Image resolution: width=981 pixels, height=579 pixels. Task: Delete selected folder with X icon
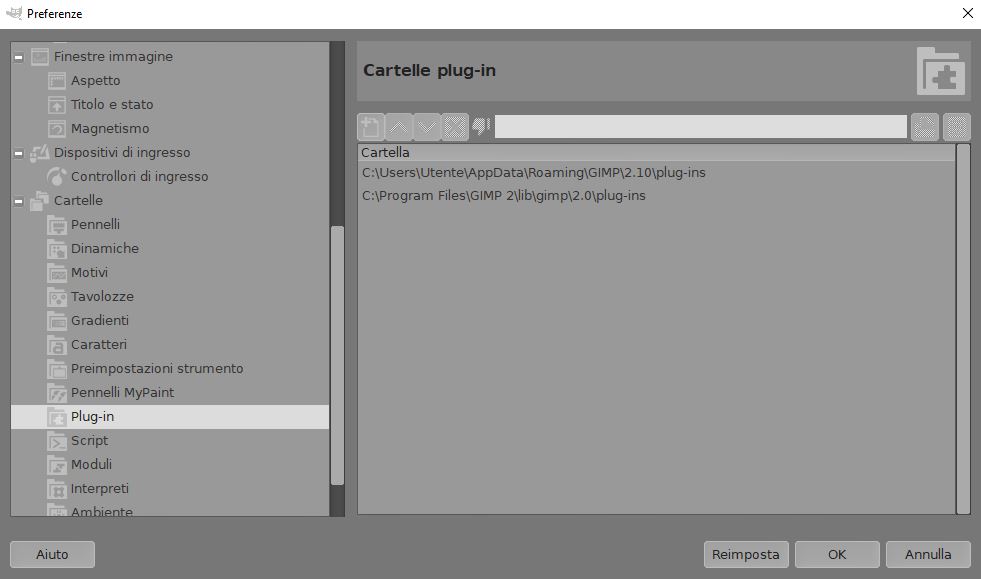click(455, 127)
